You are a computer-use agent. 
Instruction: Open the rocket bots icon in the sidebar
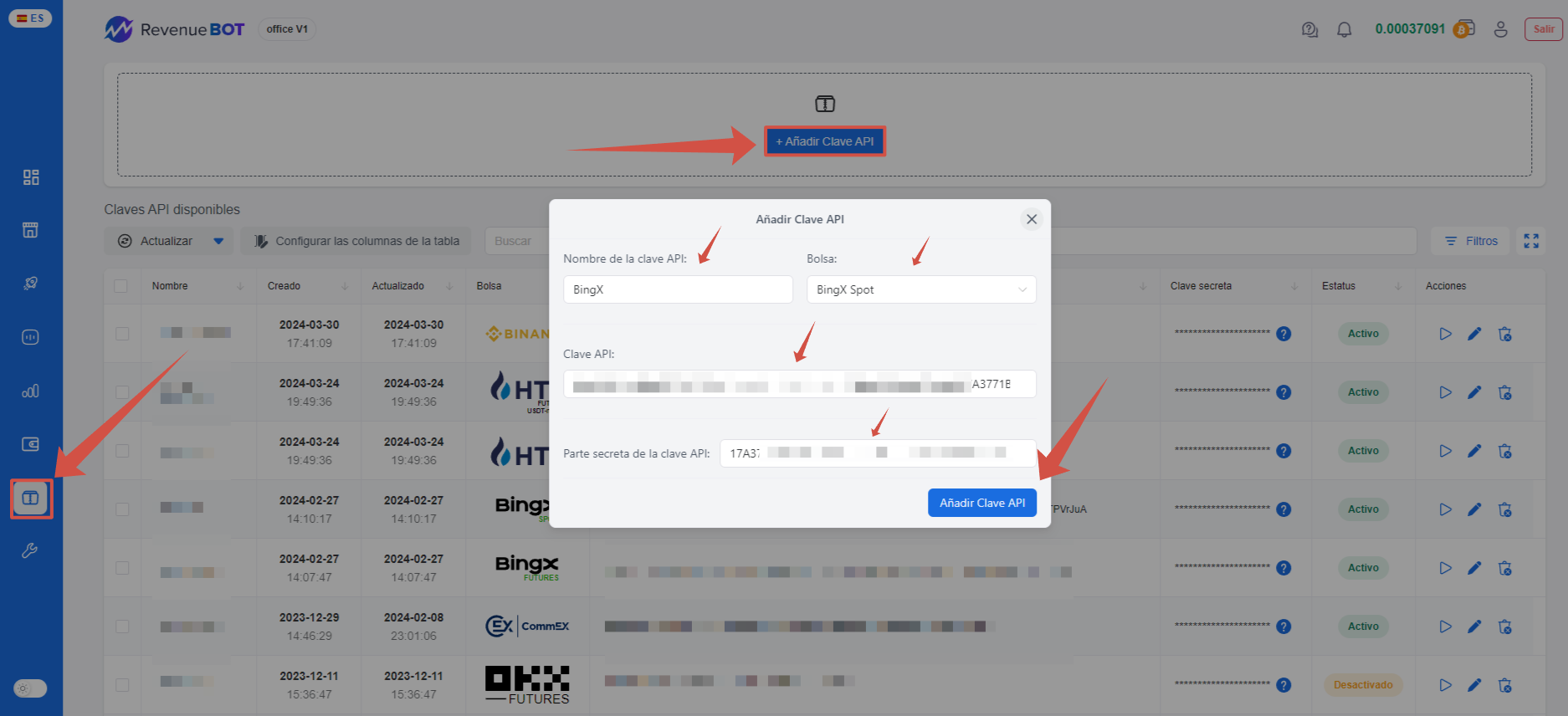tap(31, 284)
